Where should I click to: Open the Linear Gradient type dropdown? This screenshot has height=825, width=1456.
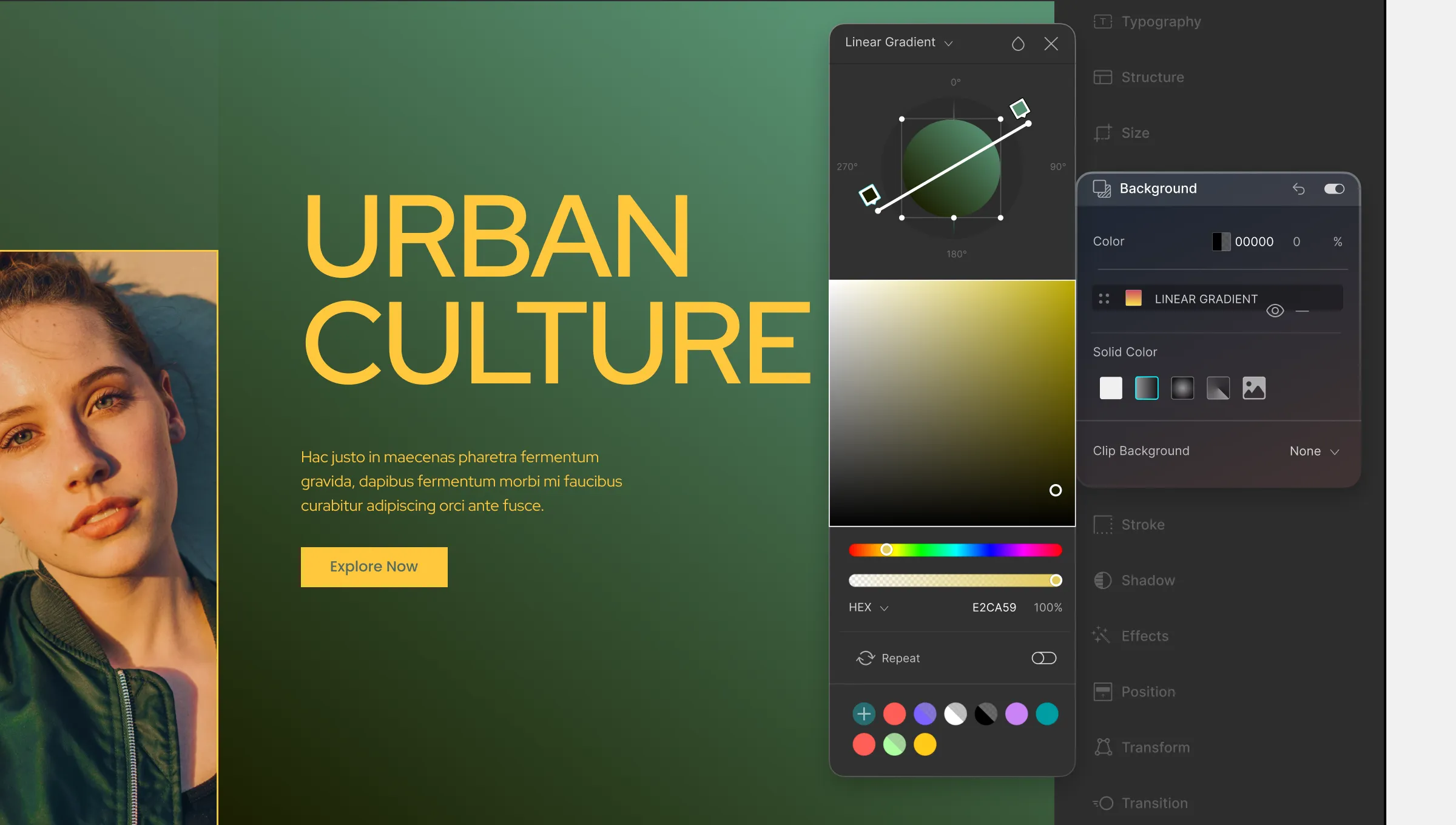898,42
